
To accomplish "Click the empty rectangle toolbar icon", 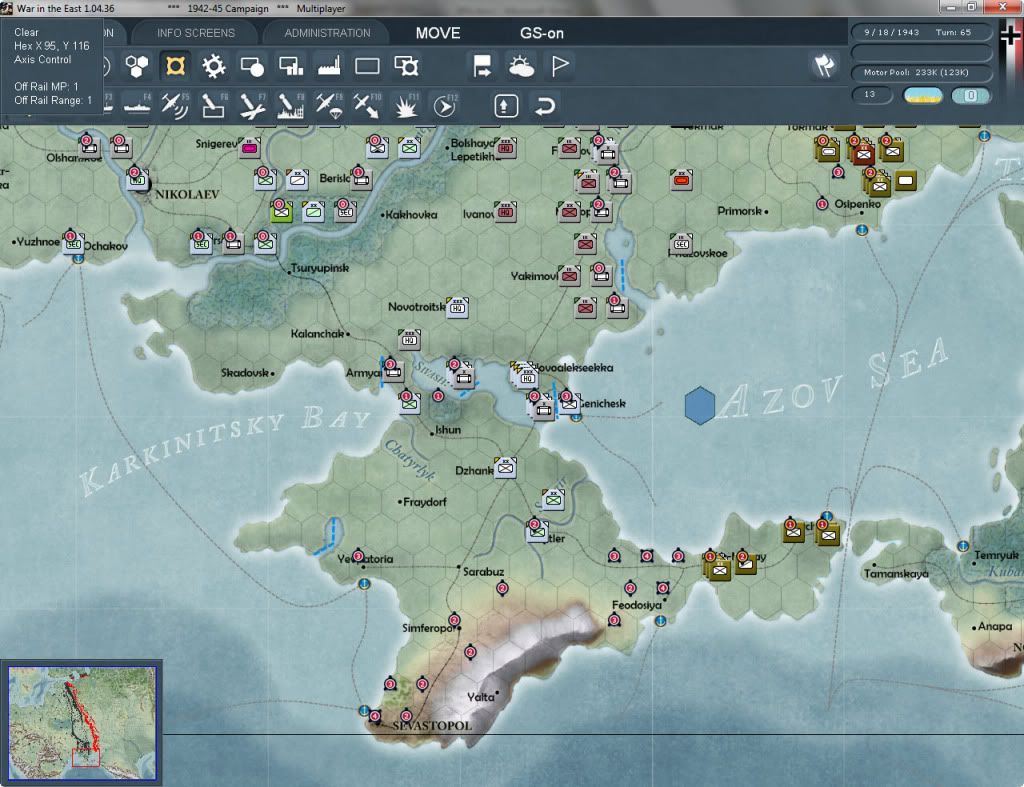I will click(367, 66).
